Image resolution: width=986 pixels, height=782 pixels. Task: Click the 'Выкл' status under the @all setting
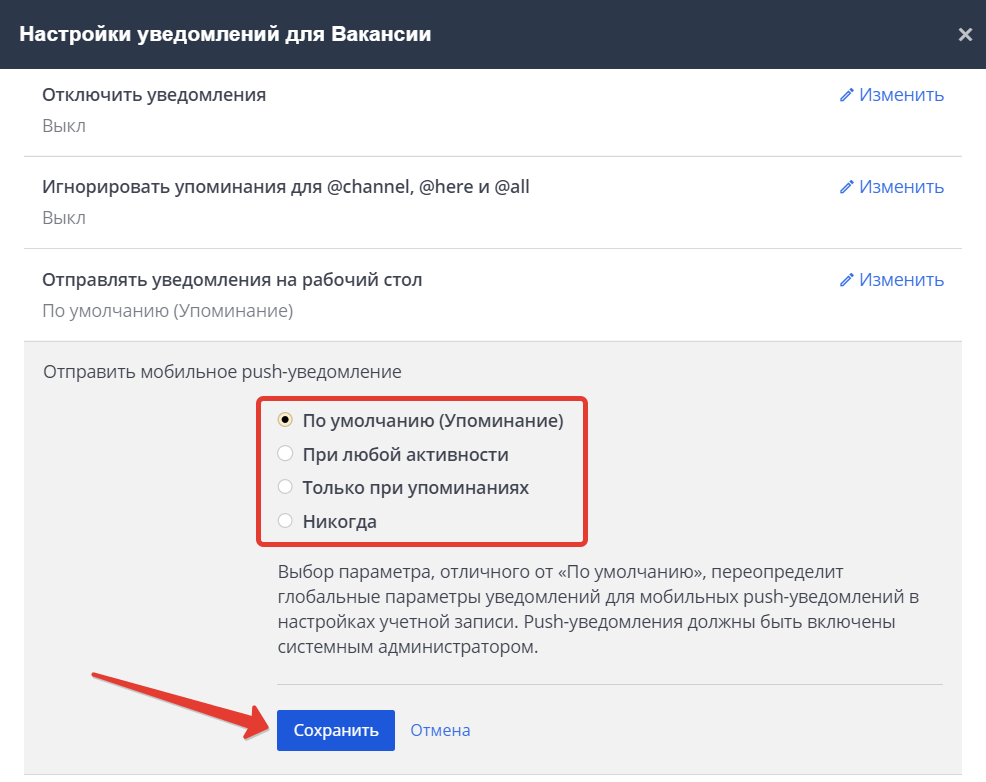[63, 218]
